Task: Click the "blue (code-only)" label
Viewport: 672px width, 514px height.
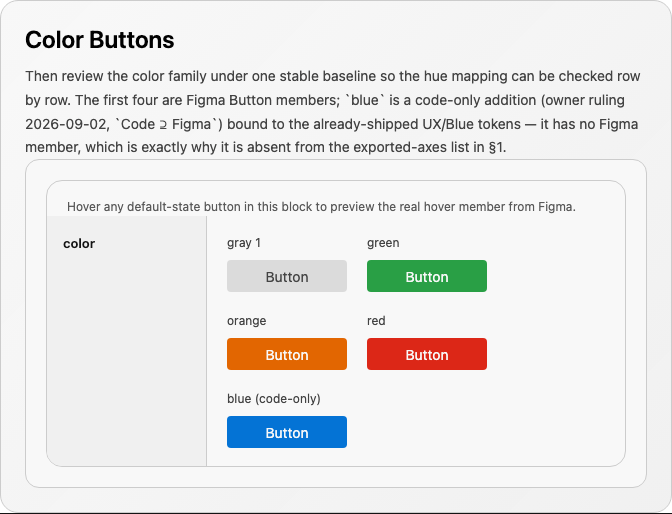Action: 274,399
